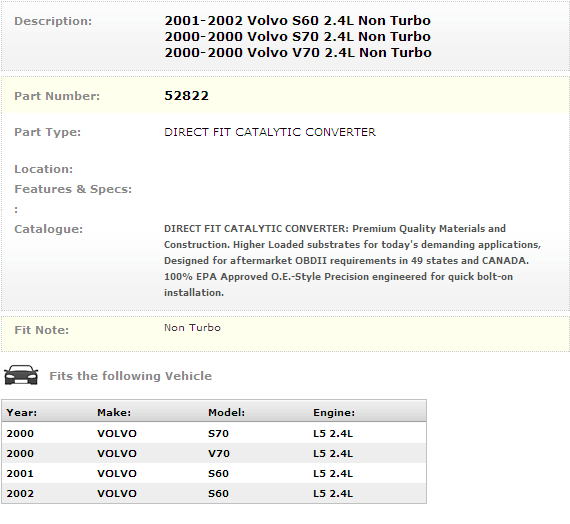Click the catalogue line starting 'Designed for aftermarket OBDII'
Image resolution: width=570 pixels, height=524 pixels.
[x=346, y=261]
